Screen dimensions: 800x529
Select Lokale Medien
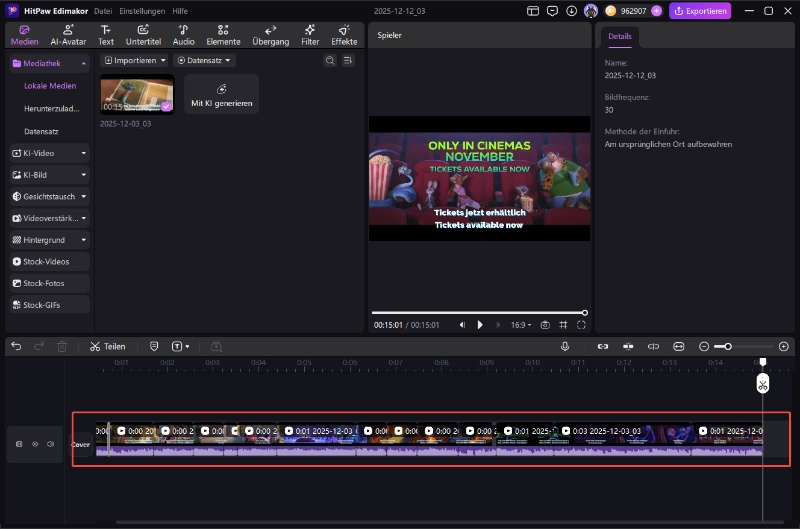tap(50, 86)
